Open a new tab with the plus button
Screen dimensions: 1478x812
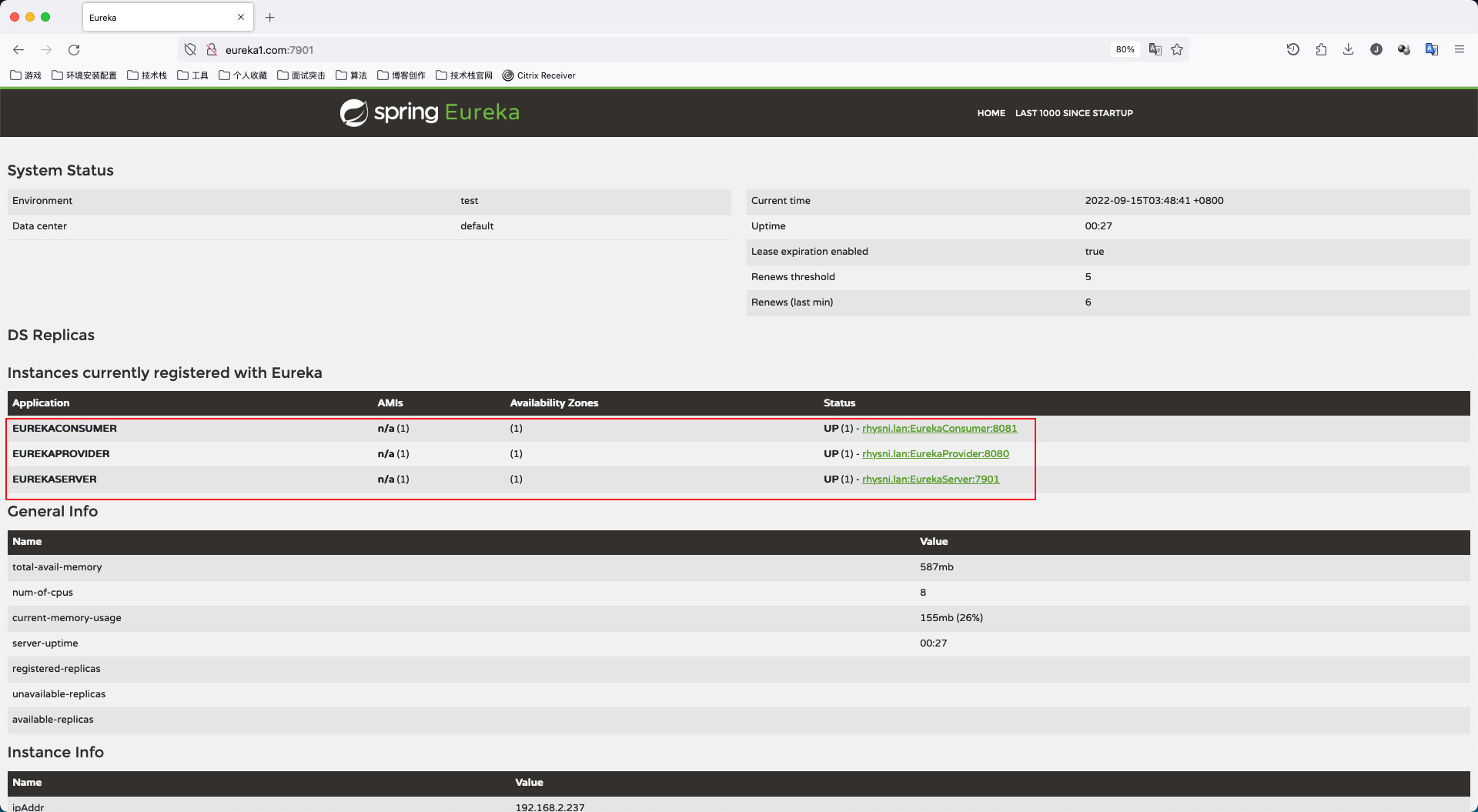click(269, 17)
